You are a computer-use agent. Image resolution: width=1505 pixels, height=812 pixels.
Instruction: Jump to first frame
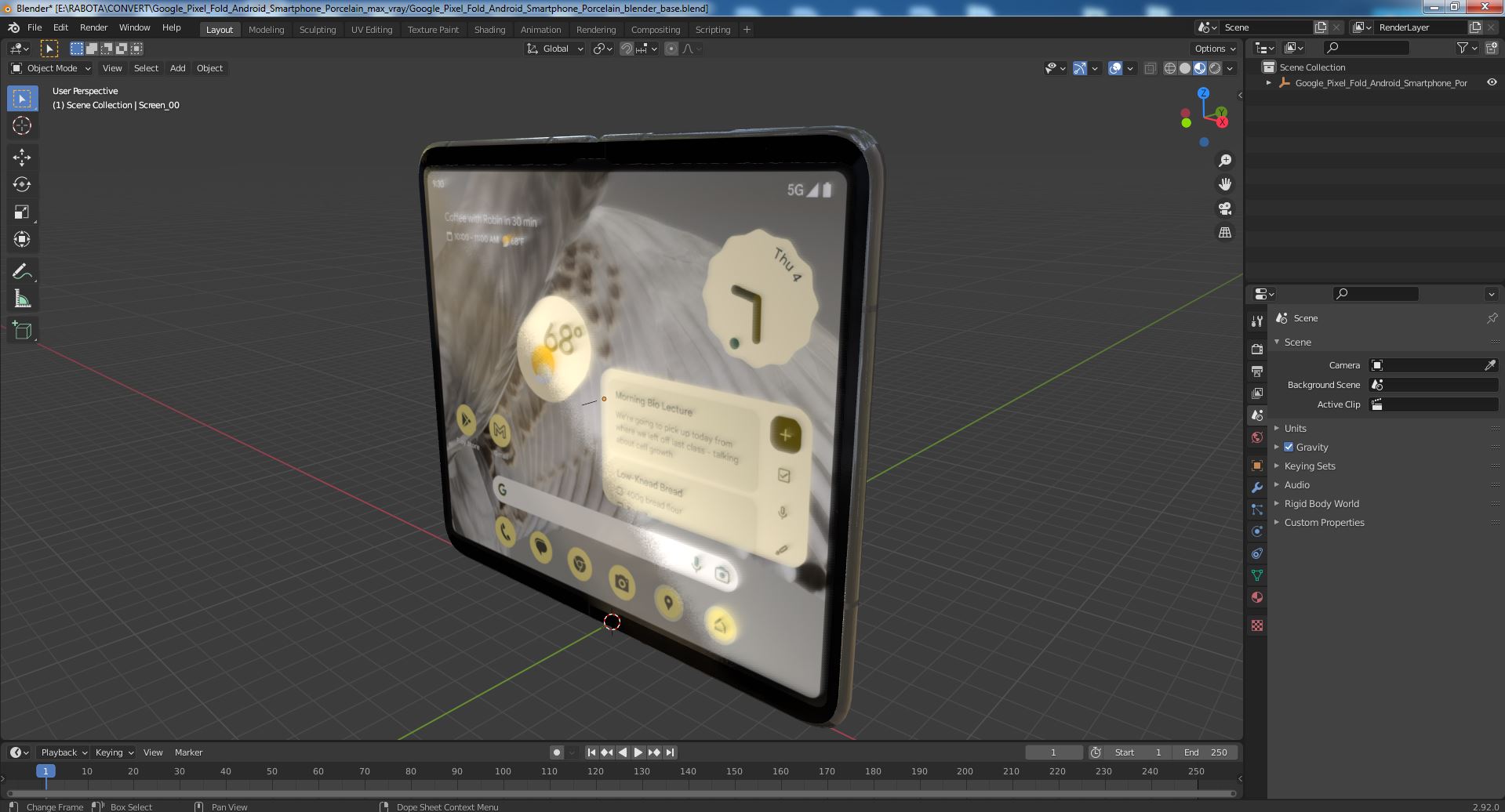(x=591, y=752)
